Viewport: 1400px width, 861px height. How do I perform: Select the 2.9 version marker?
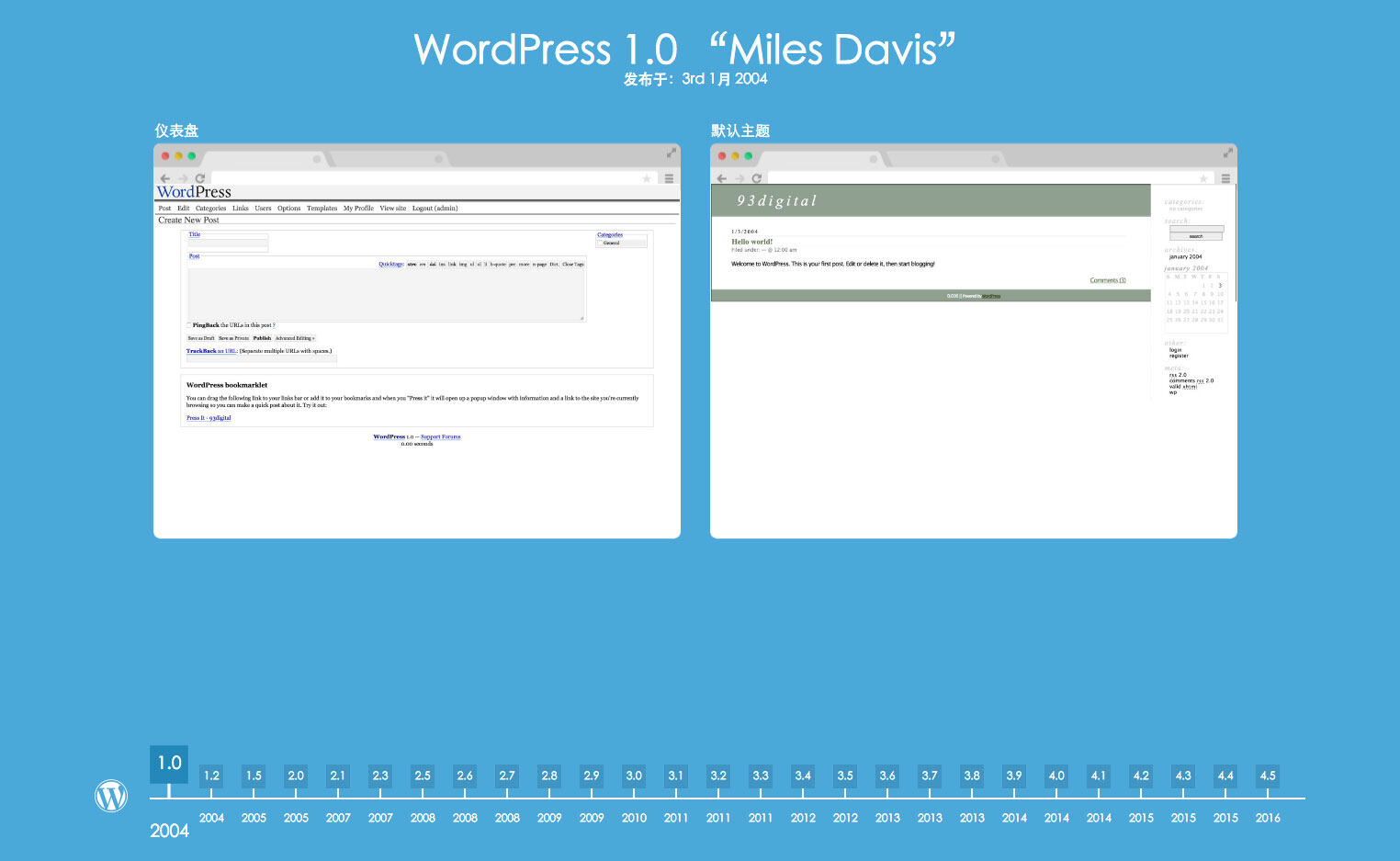(x=592, y=776)
